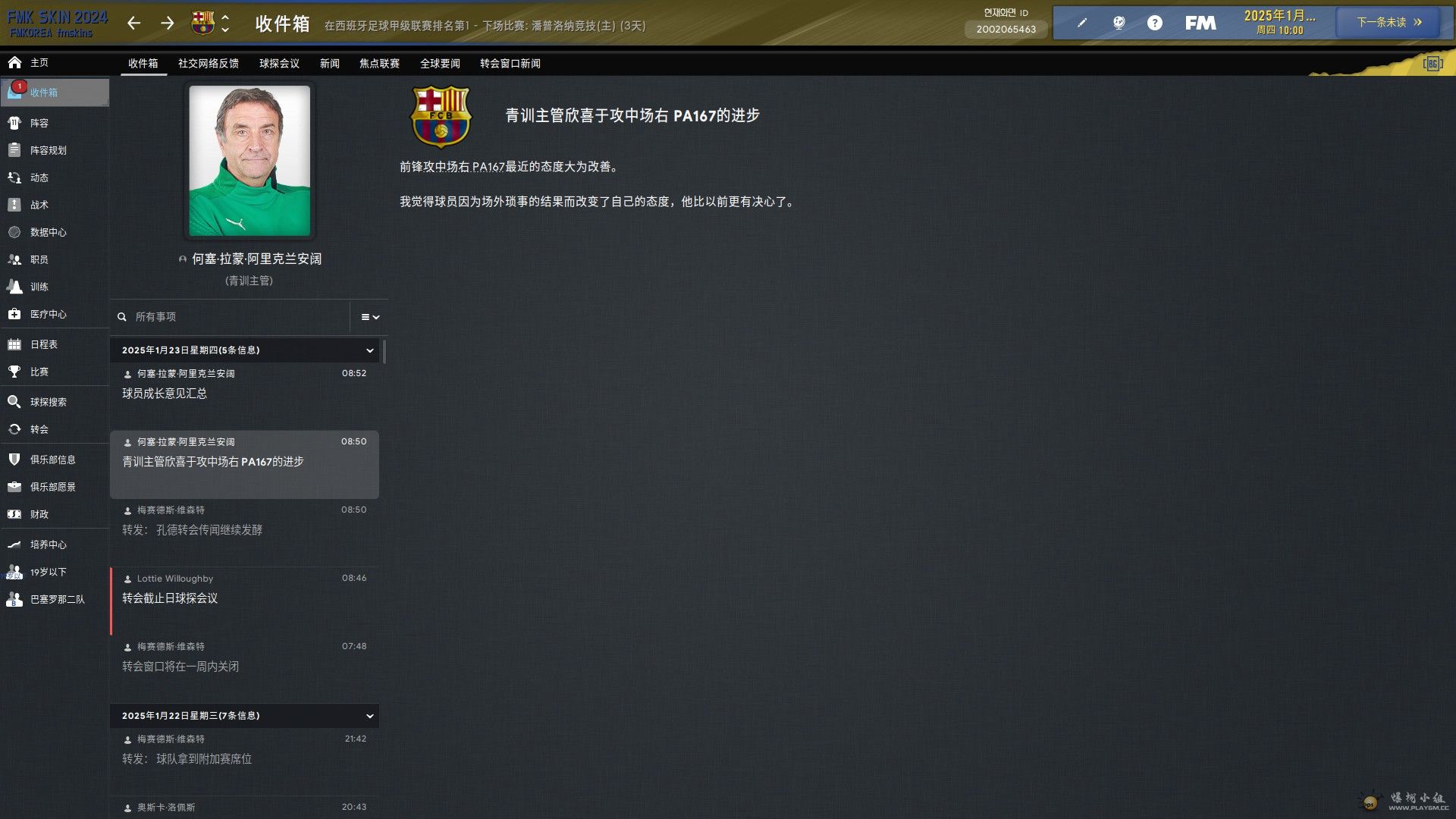Click the back navigation arrow
Viewport: 1456px width, 819px height.
point(134,24)
